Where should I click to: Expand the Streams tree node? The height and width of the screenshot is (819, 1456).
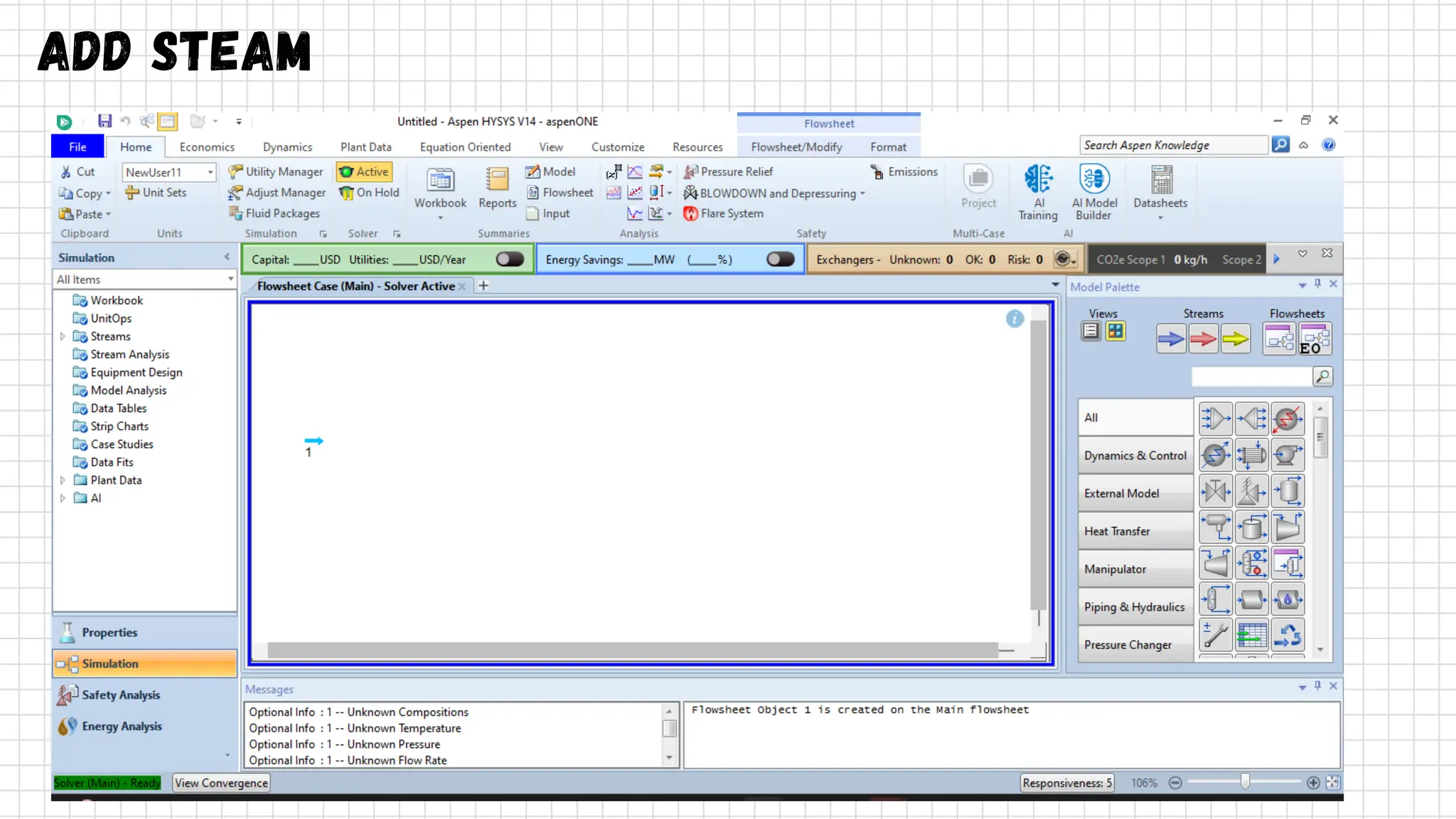63,336
